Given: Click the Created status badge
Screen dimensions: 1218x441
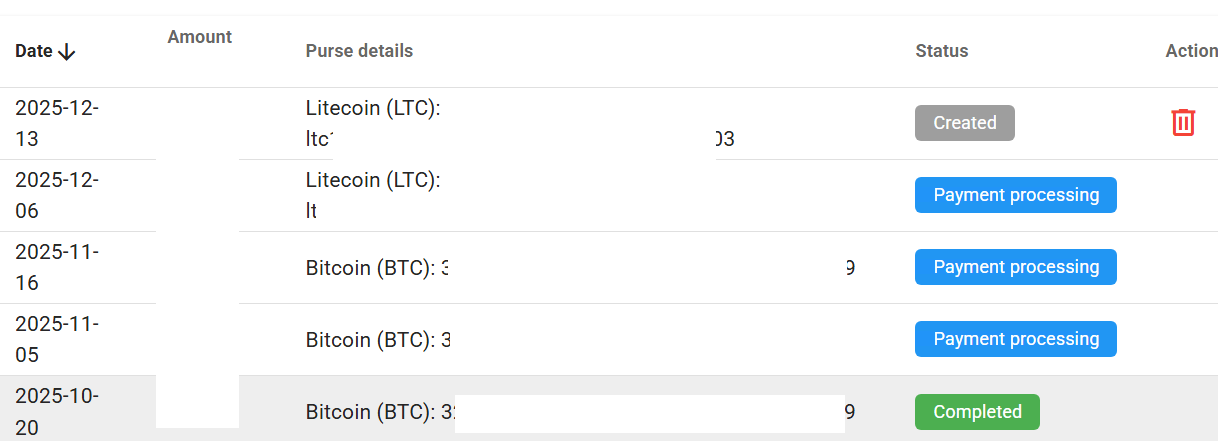Looking at the screenshot, I should coord(965,123).
